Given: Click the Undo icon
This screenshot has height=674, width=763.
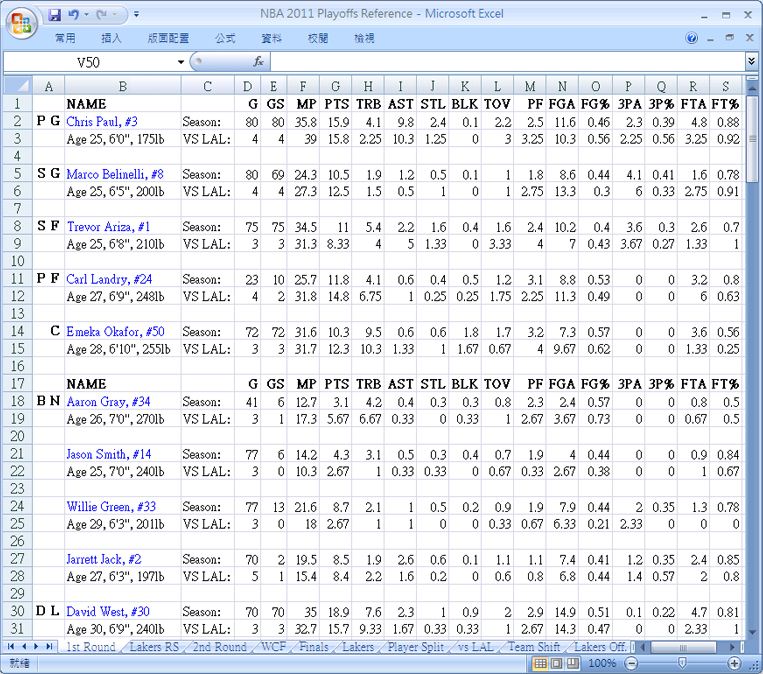Looking at the screenshot, I should (x=74, y=15).
